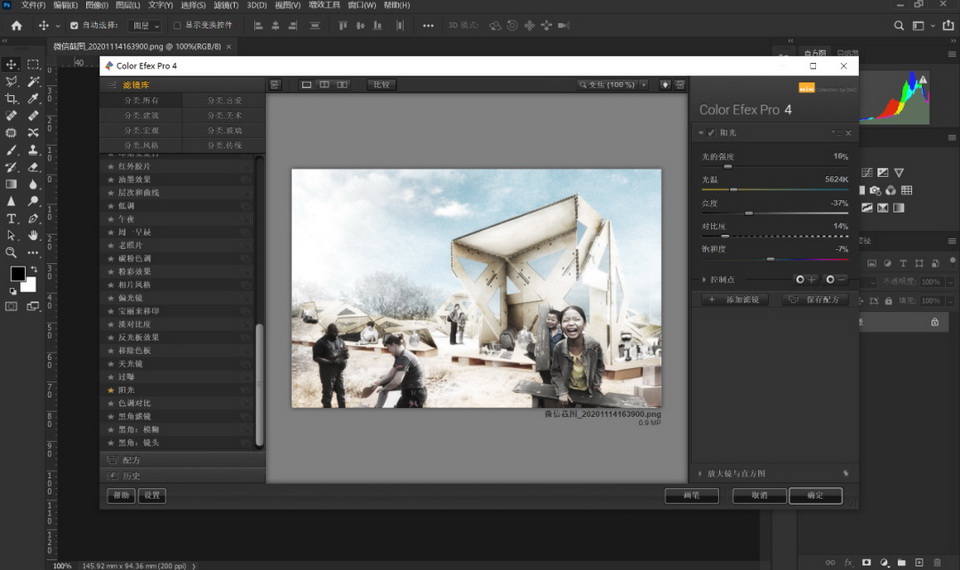This screenshot has height=570, width=960.
Task: Adjust the 光温 slider
Action: [734, 189]
